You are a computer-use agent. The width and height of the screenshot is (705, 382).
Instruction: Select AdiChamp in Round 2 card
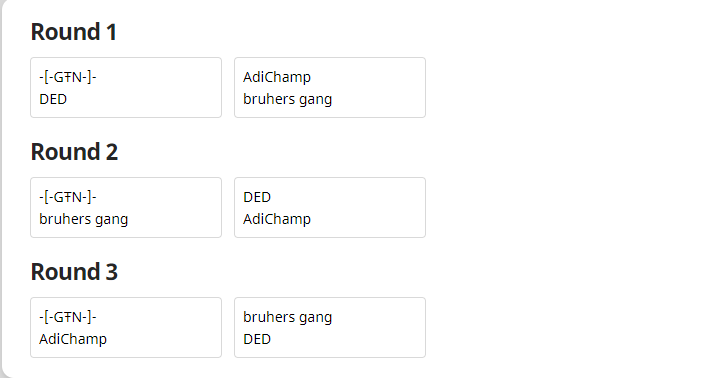coord(277,219)
